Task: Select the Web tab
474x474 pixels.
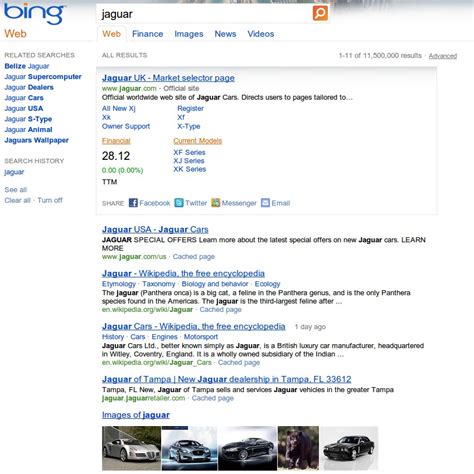Action: click(x=112, y=34)
